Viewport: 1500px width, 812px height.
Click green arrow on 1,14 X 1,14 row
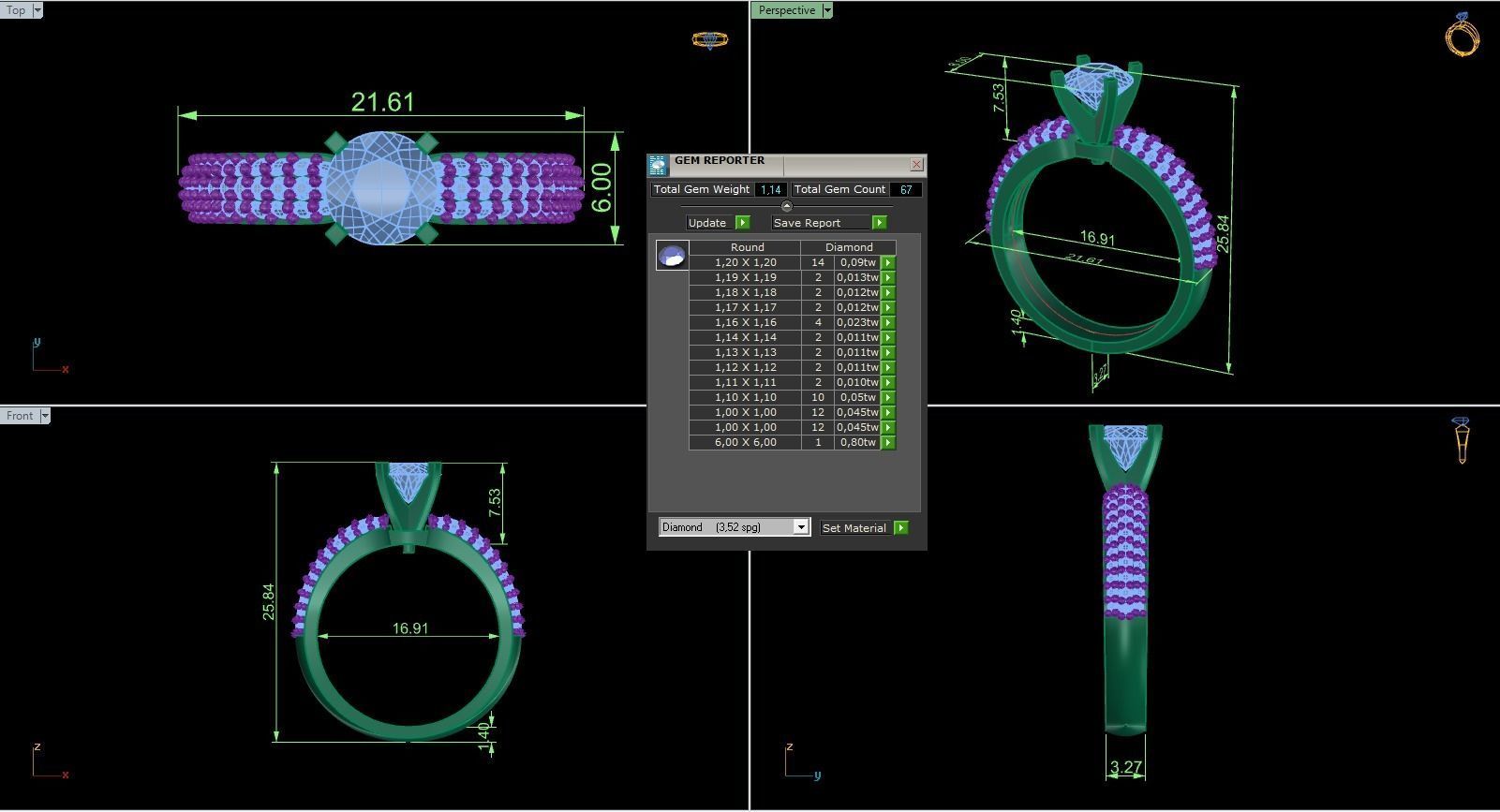click(x=888, y=338)
